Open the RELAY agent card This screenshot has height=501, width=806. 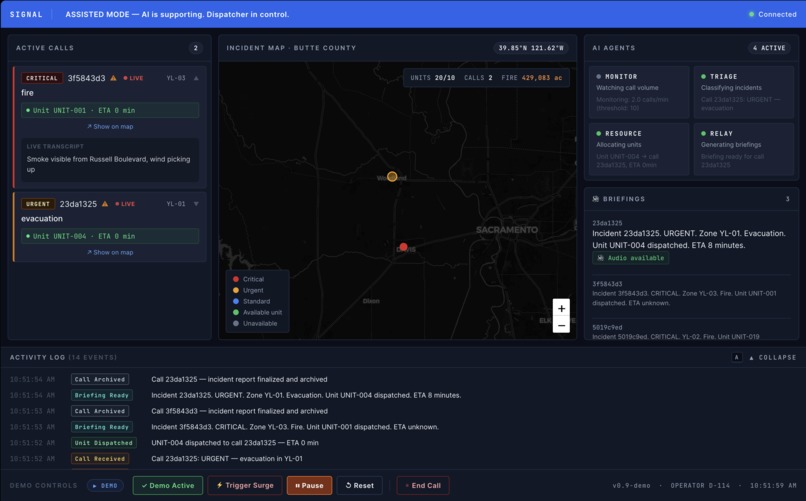[744, 149]
